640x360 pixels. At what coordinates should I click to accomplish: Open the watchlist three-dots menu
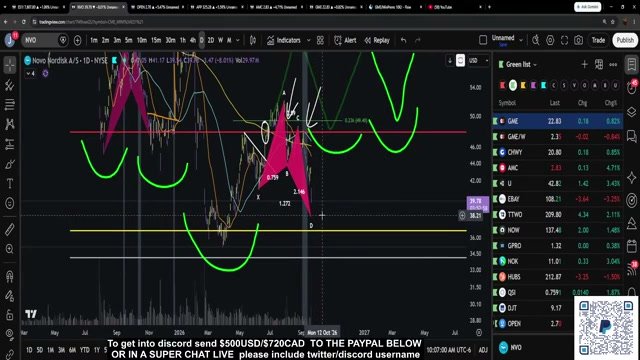pos(613,64)
